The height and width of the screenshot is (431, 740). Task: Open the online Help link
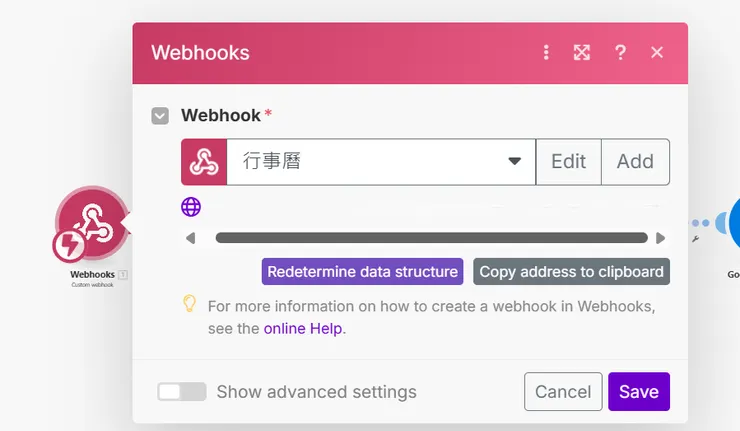[x=304, y=328]
